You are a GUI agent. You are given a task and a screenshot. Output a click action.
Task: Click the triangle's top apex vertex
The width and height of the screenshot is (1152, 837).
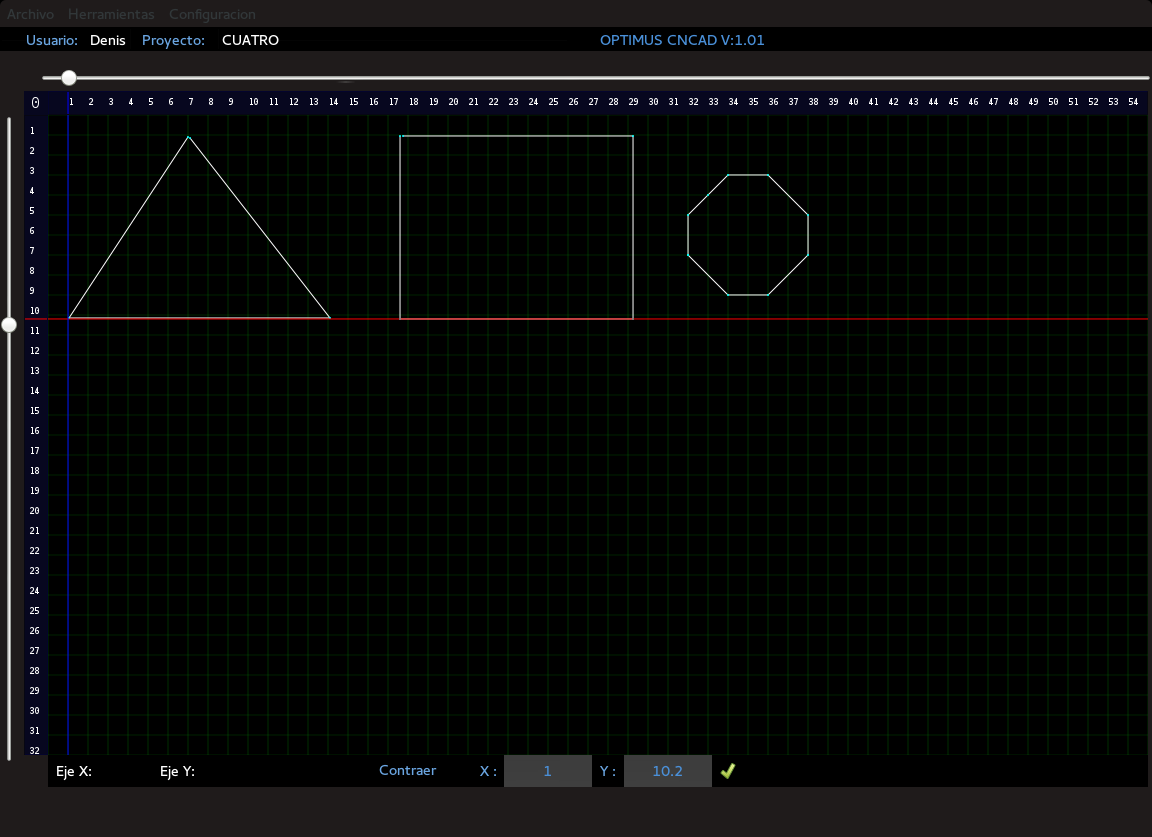click(x=189, y=137)
